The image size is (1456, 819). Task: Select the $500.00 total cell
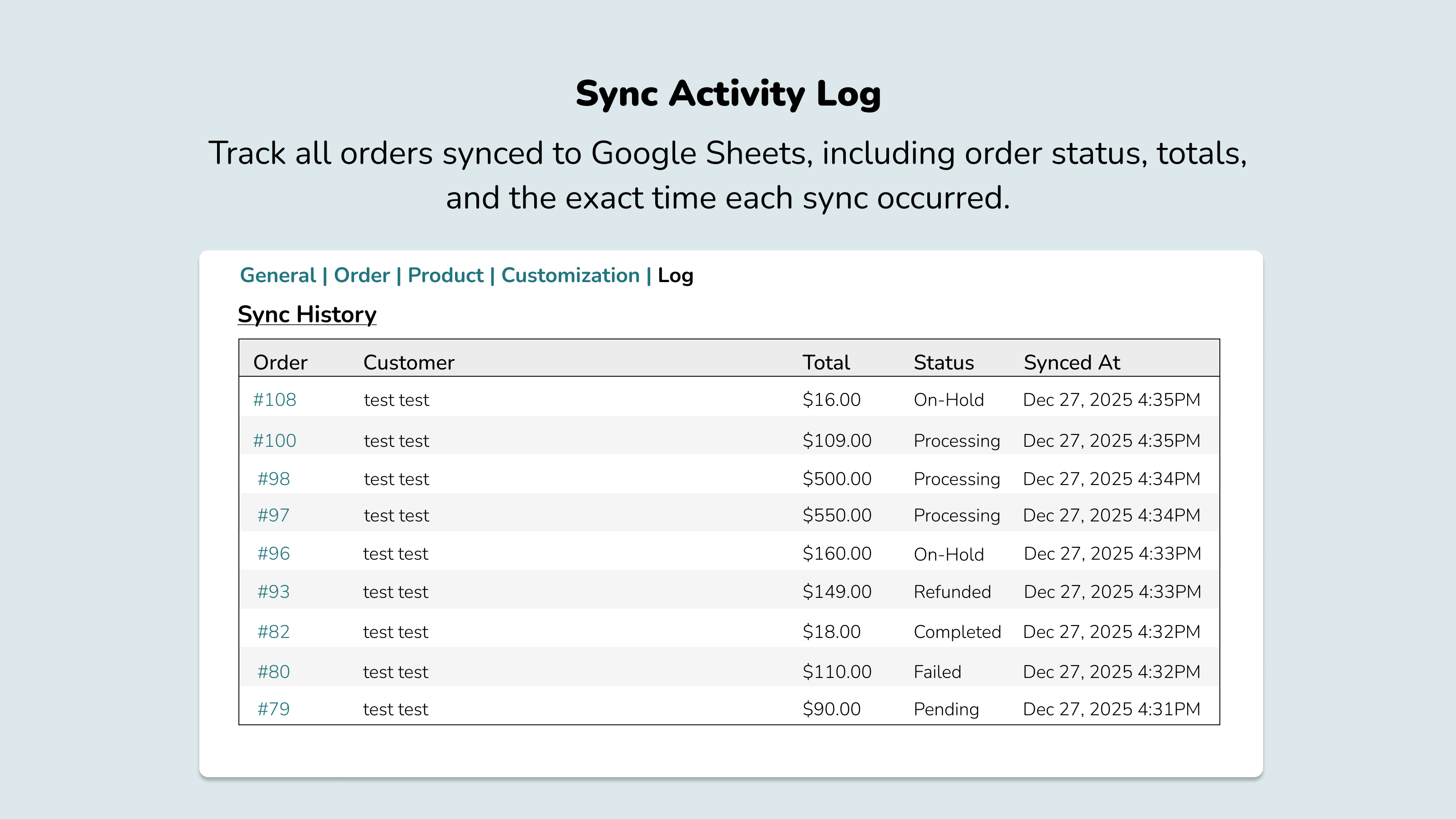[x=837, y=479]
